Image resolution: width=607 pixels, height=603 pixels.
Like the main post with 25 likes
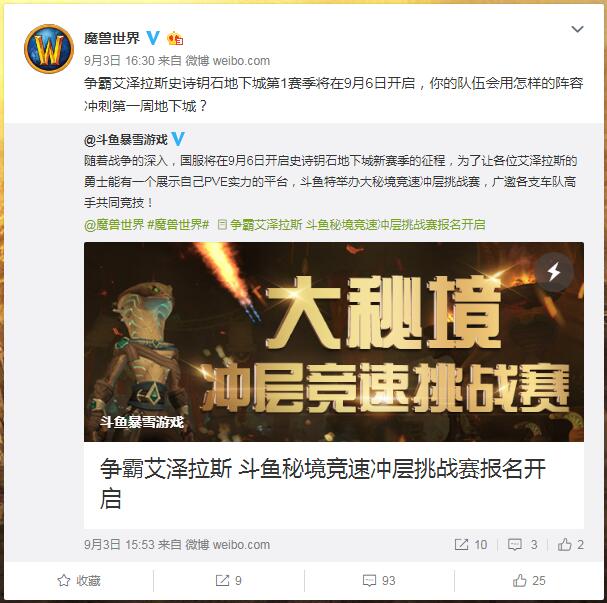click(x=529, y=581)
